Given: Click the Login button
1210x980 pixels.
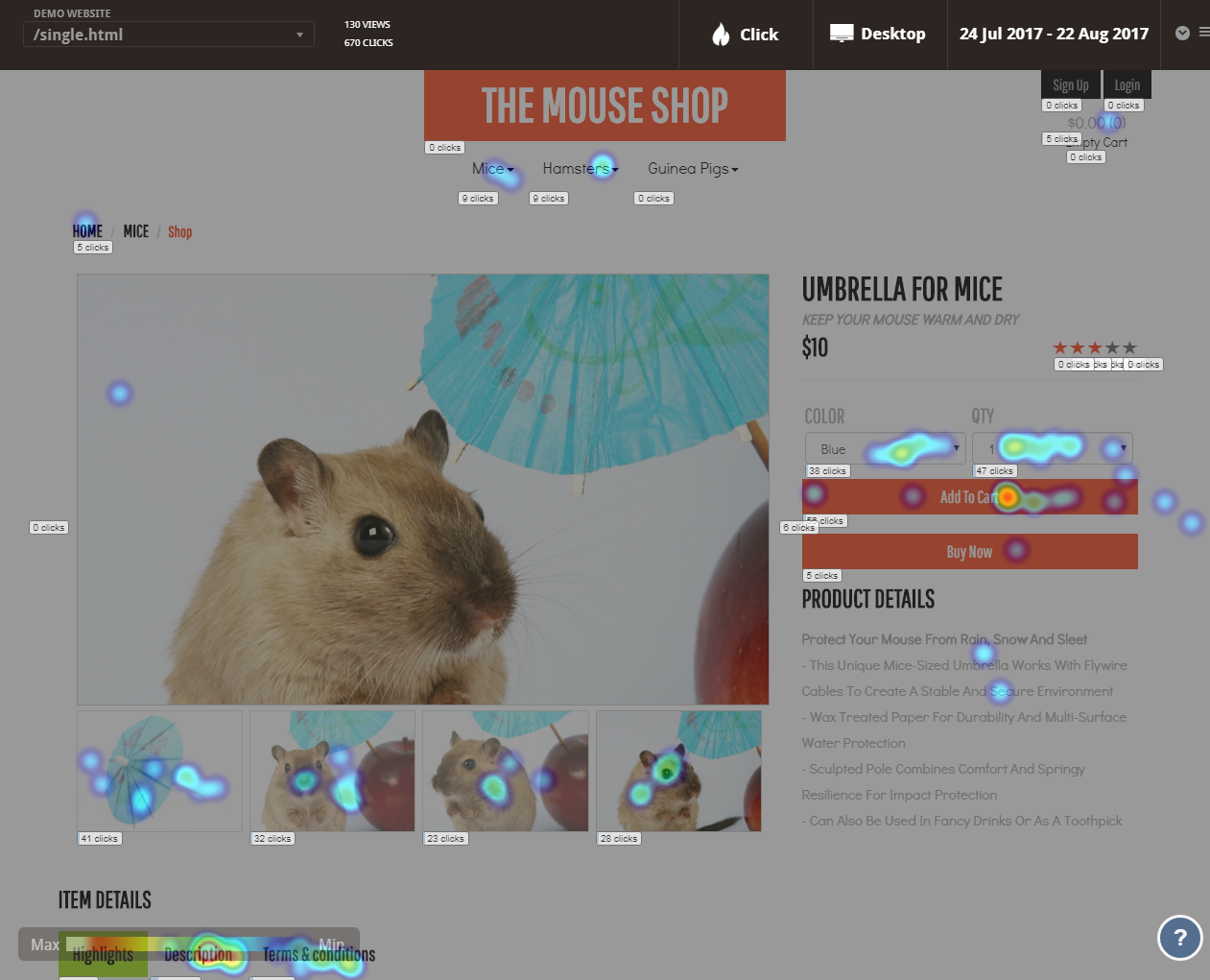Looking at the screenshot, I should (1127, 84).
